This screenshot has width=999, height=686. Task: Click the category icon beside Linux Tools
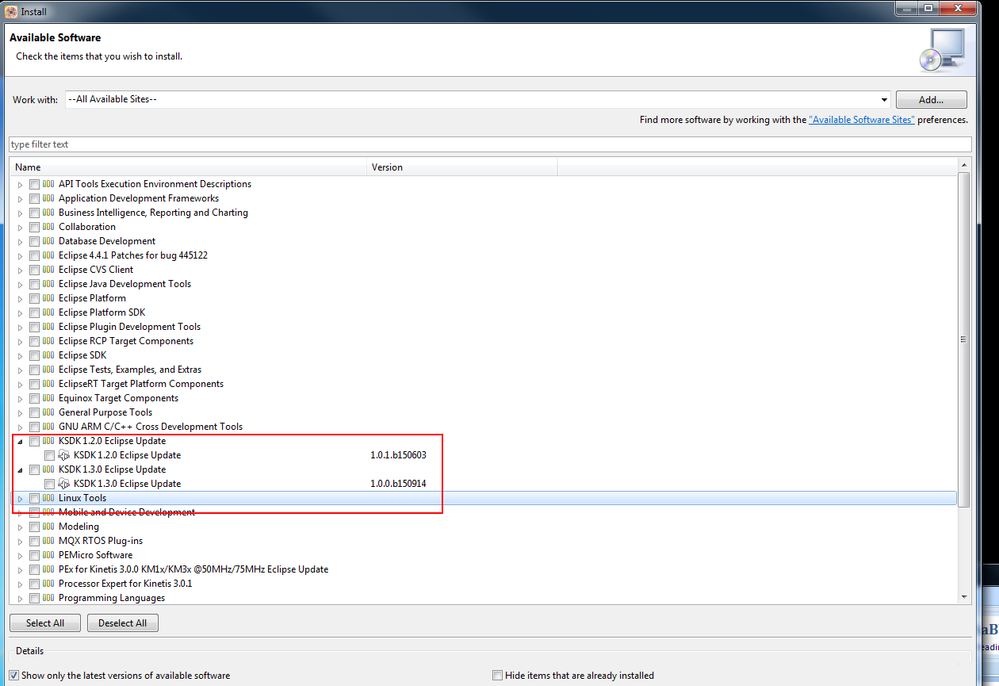tap(48, 497)
